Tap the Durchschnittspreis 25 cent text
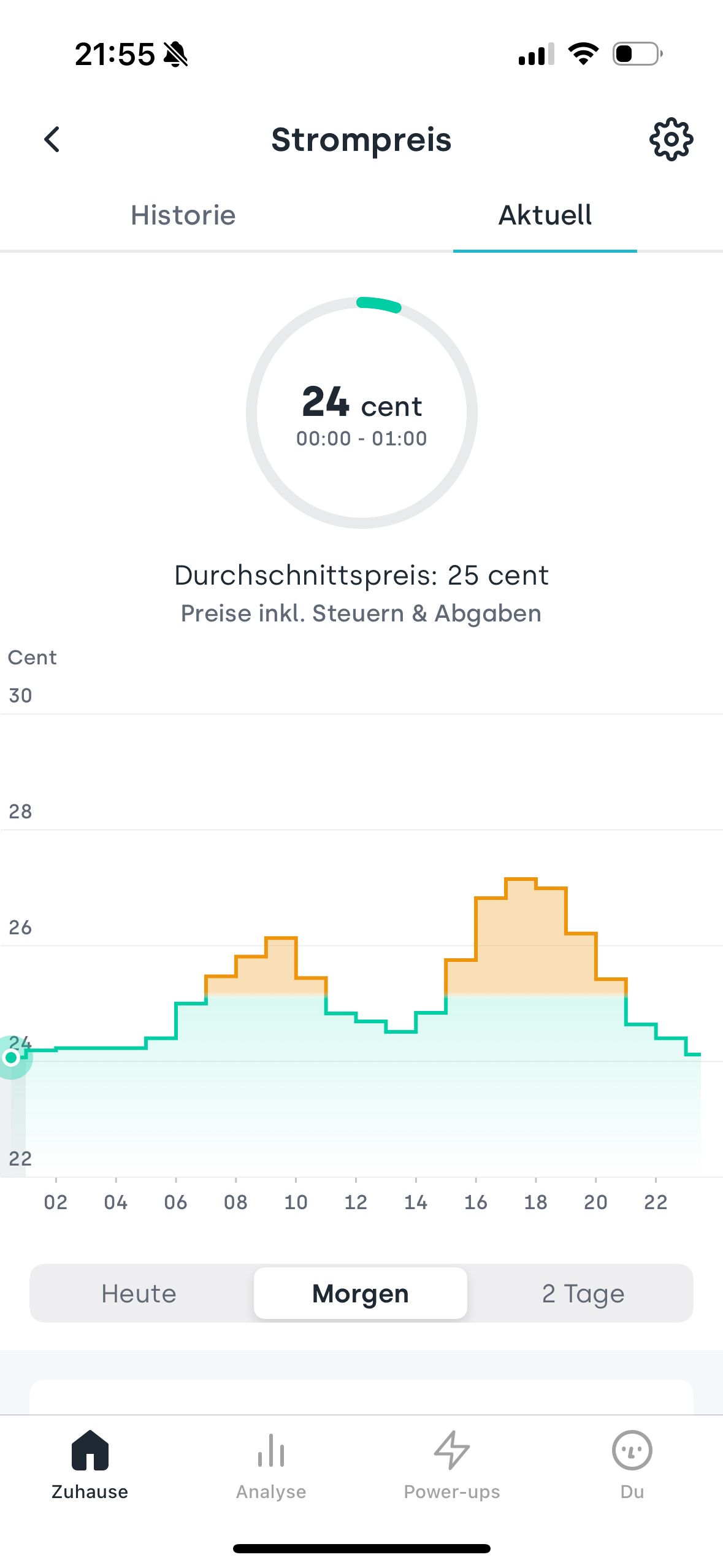This screenshot has width=723, height=1568. point(362,575)
